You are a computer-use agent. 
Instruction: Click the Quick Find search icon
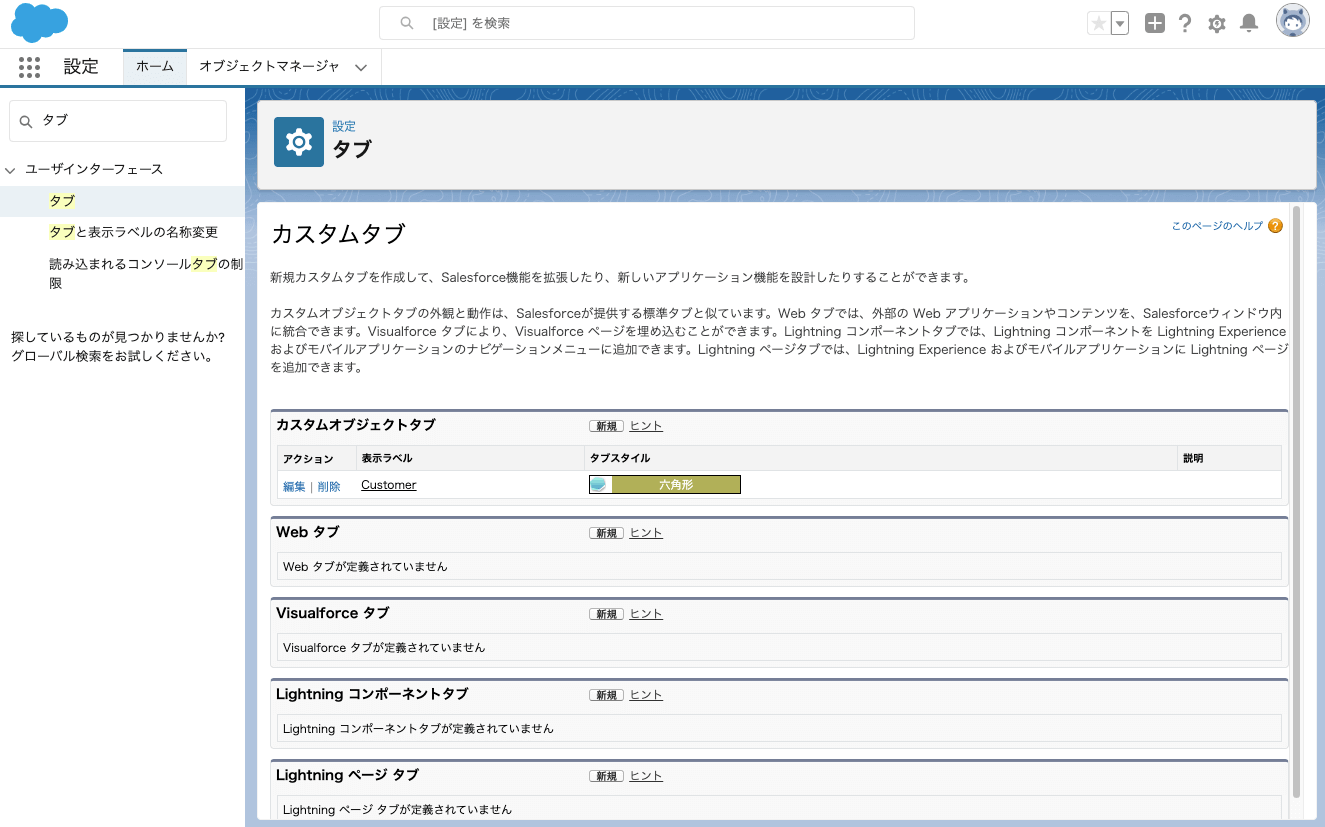26,120
